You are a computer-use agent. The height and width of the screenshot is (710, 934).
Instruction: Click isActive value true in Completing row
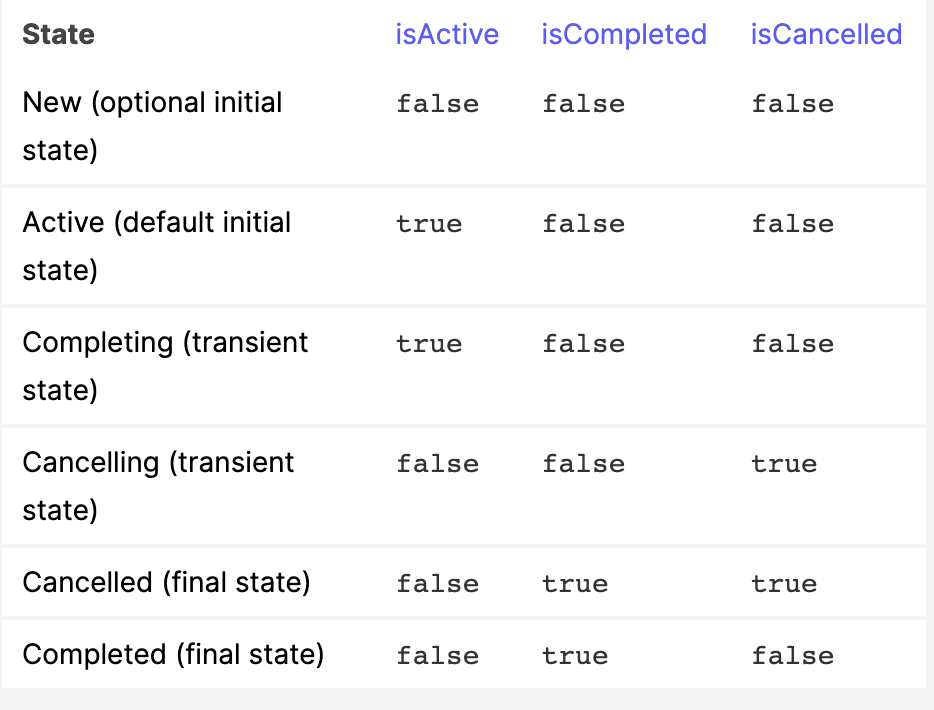(x=429, y=344)
